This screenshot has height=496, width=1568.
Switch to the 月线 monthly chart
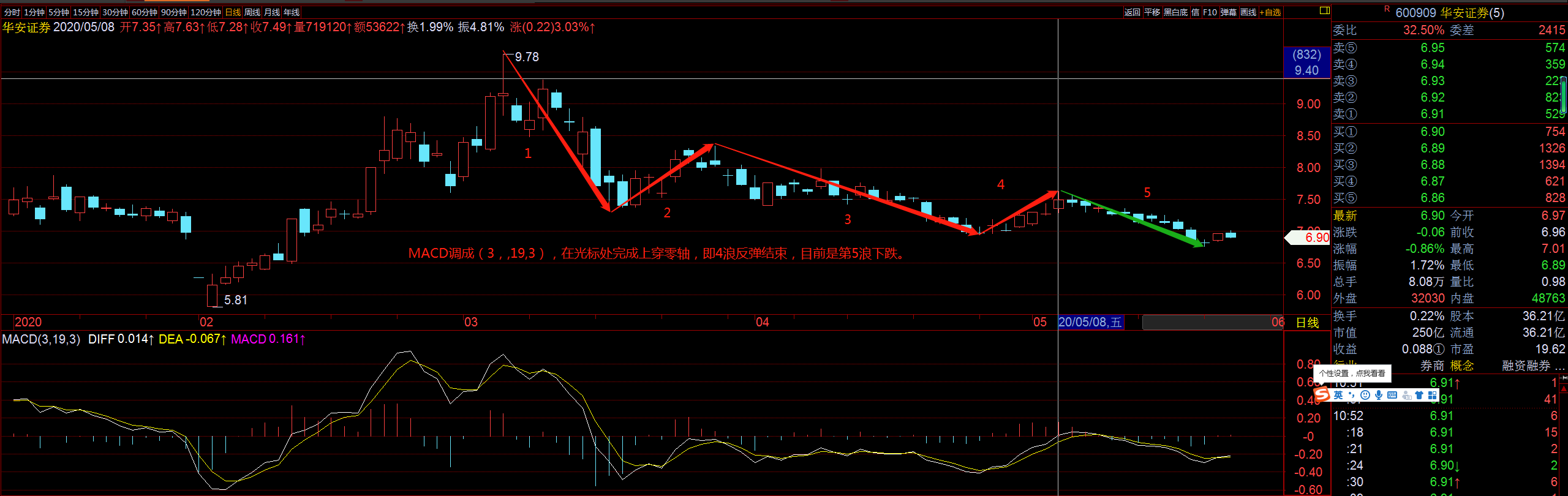click(x=272, y=12)
